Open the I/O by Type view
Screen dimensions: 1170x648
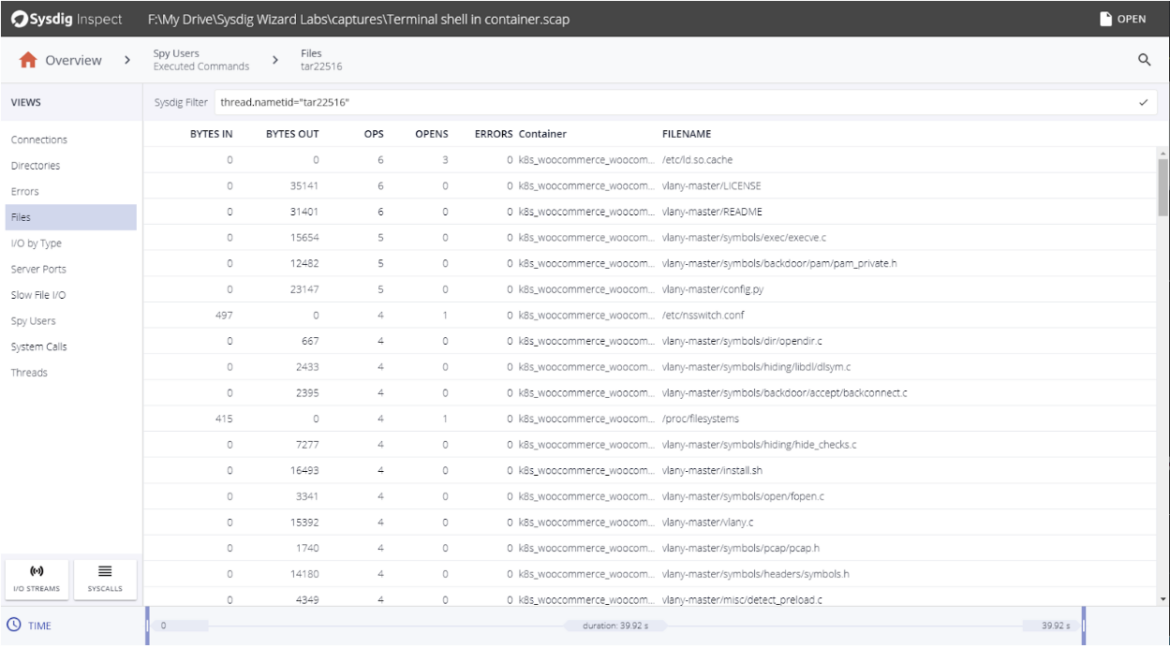tap(36, 243)
